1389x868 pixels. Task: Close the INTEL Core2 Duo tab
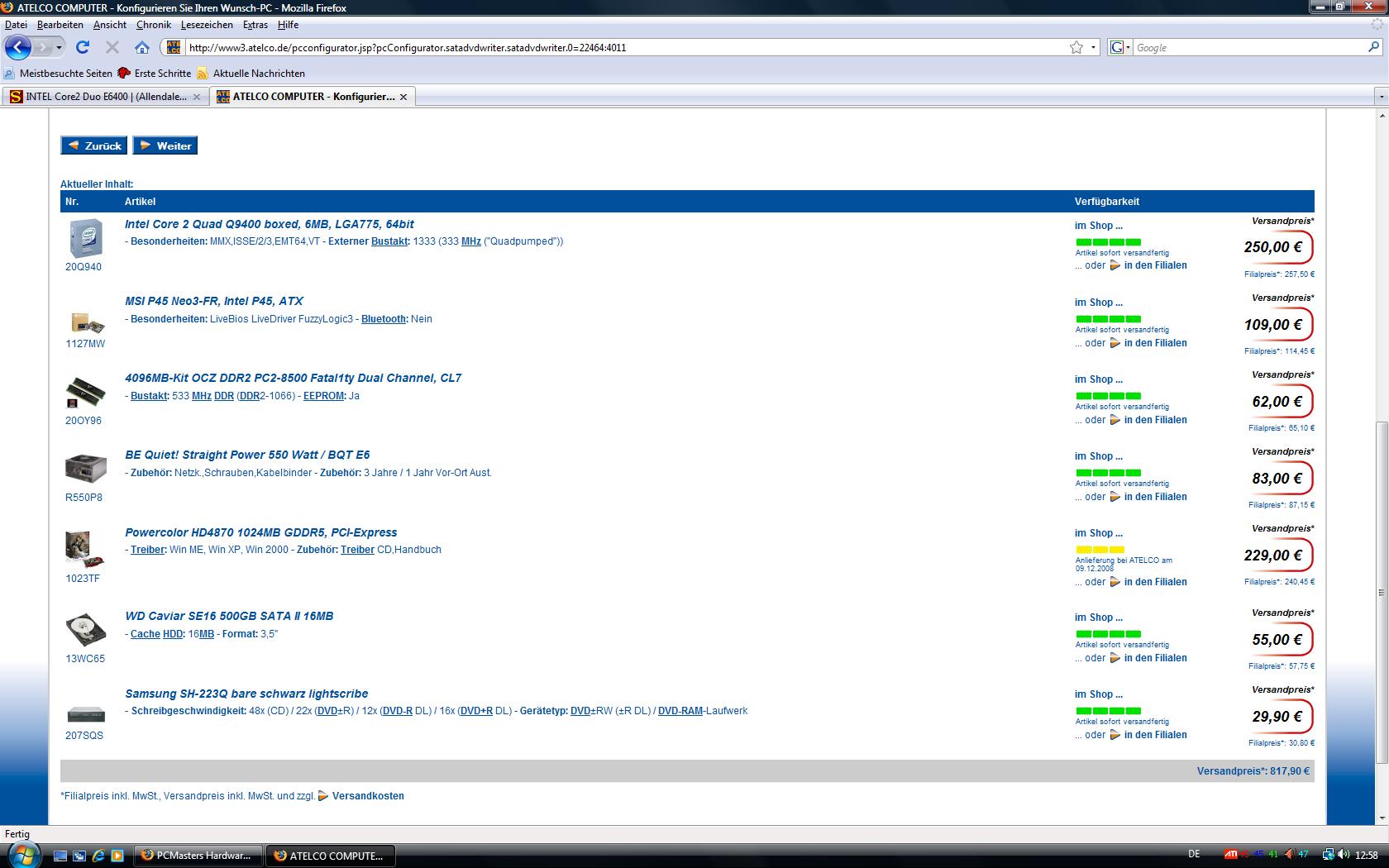tap(196, 97)
